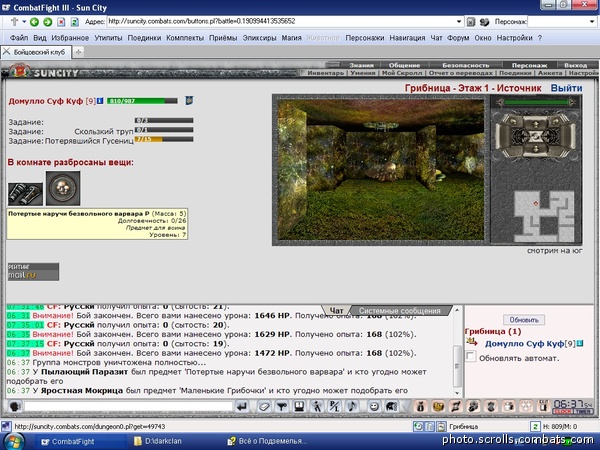Click Выйти to leave the dungeon

[x=566, y=88]
